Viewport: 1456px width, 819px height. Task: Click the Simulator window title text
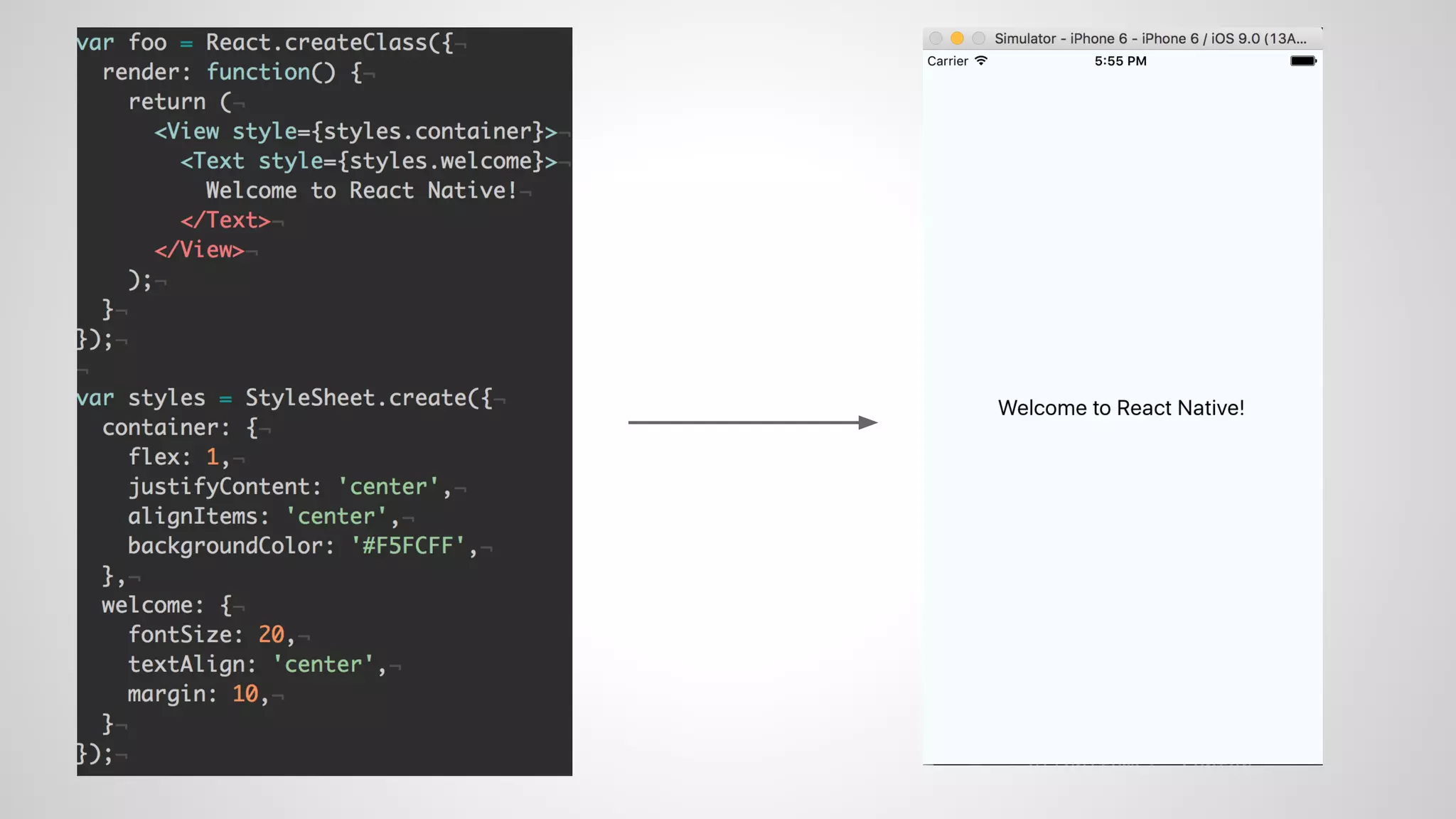point(1150,38)
